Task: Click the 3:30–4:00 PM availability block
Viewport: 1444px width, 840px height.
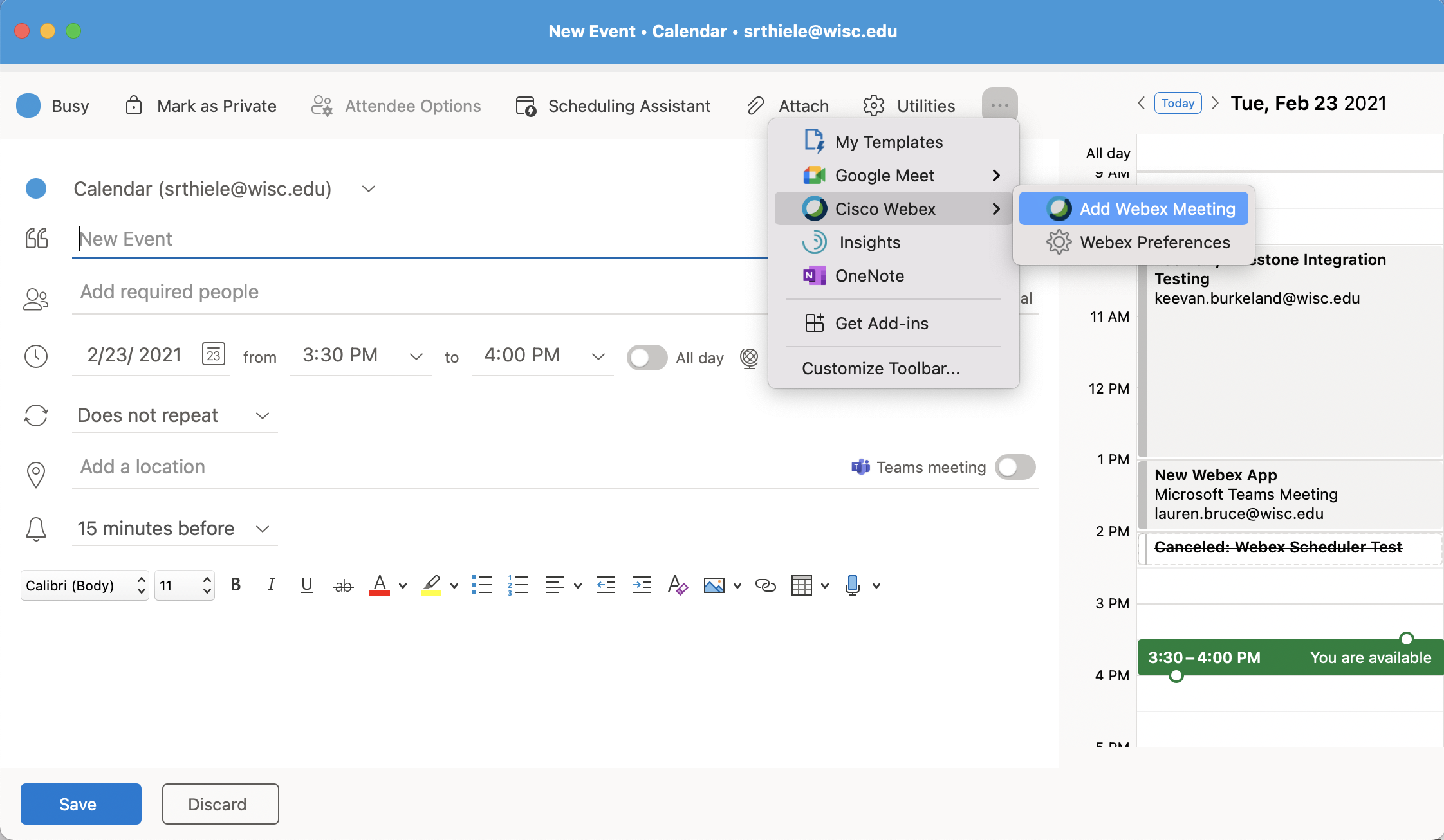Action: click(x=1290, y=657)
